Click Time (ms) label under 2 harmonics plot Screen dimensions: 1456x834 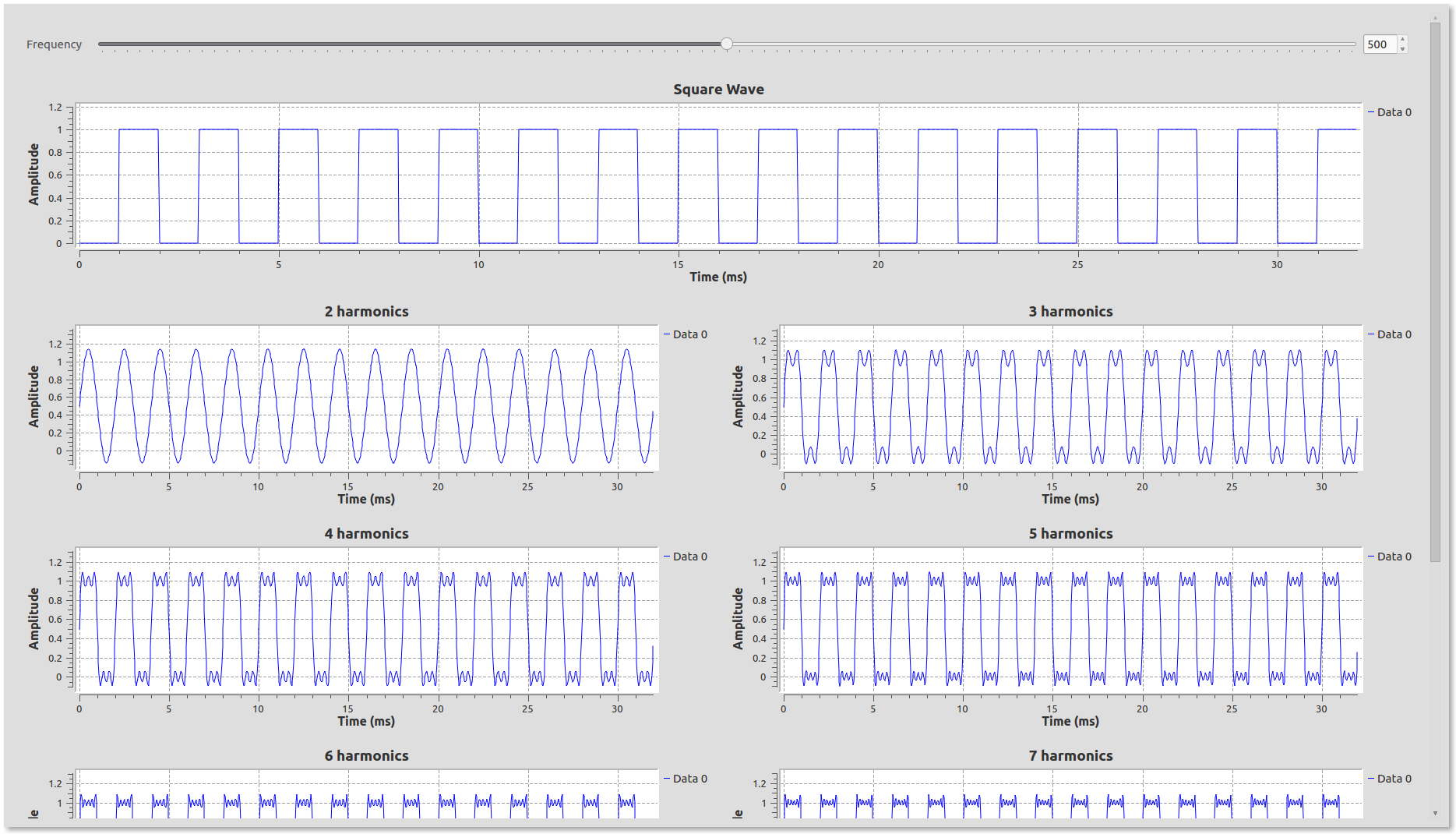click(366, 499)
